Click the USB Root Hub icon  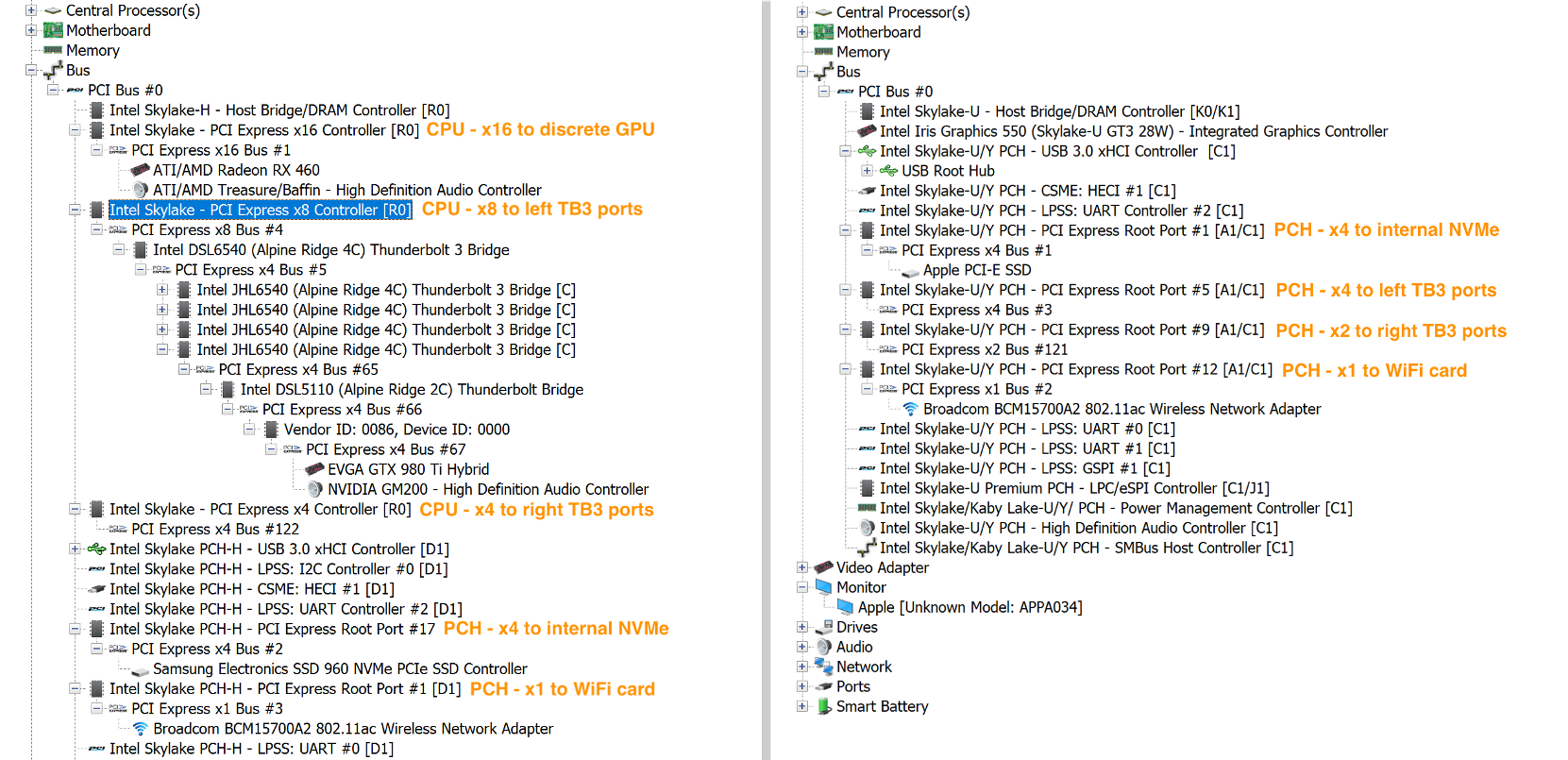tap(888, 171)
